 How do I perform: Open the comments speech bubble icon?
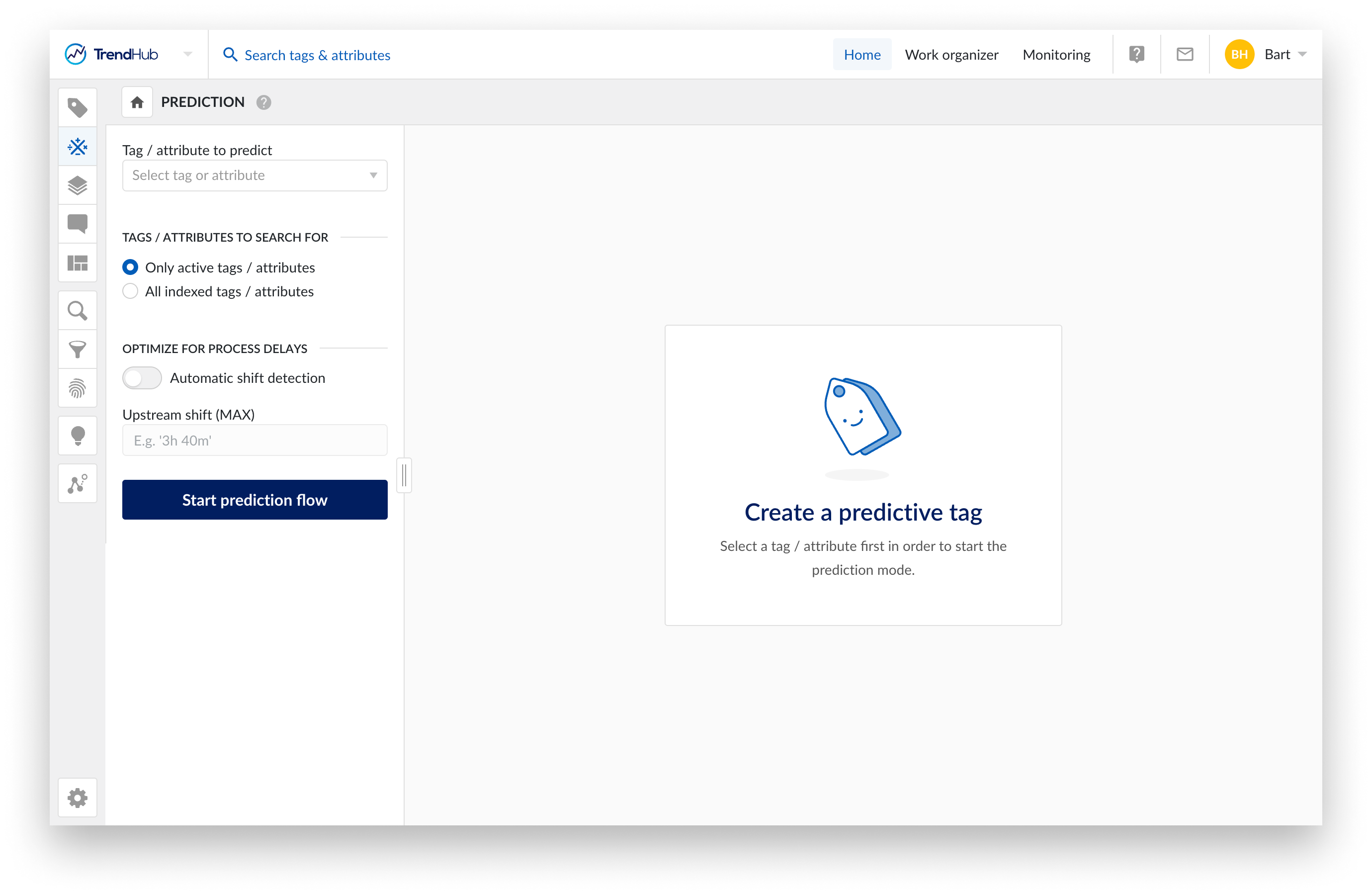[77, 224]
